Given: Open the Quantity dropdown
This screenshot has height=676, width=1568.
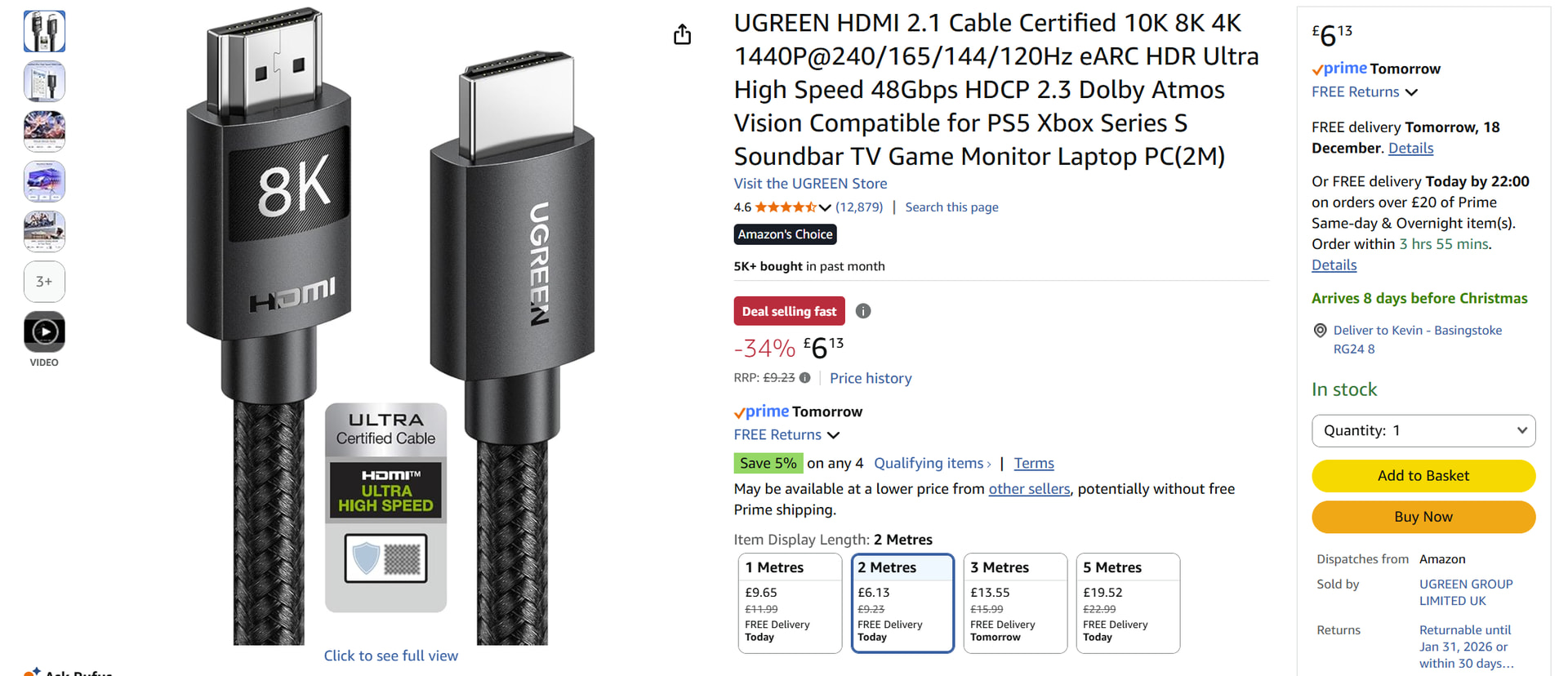Looking at the screenshot, I should tap(1423, 430).
